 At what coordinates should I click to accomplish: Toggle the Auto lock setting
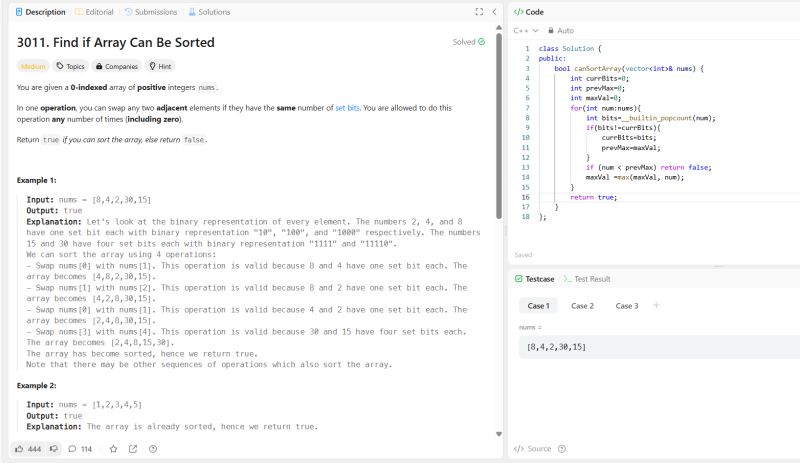[560, 31]
